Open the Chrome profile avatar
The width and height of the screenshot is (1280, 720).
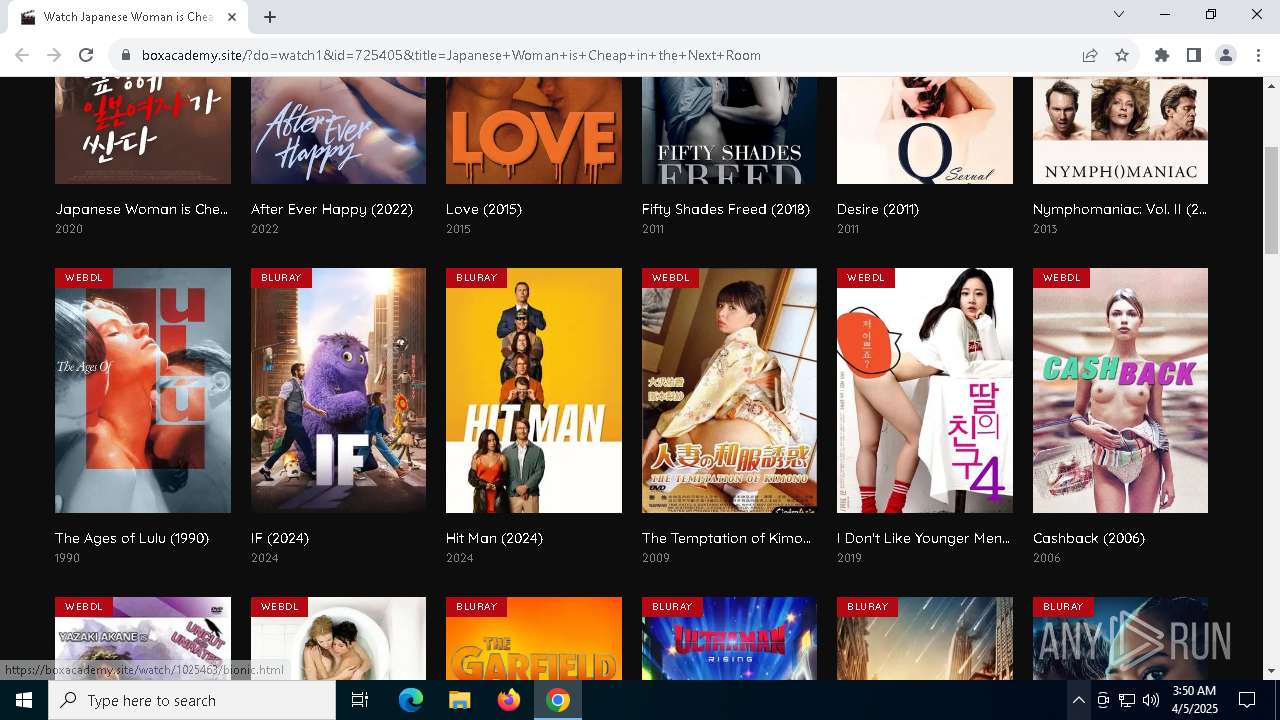pyautogui.click(x=1226, y=55)
